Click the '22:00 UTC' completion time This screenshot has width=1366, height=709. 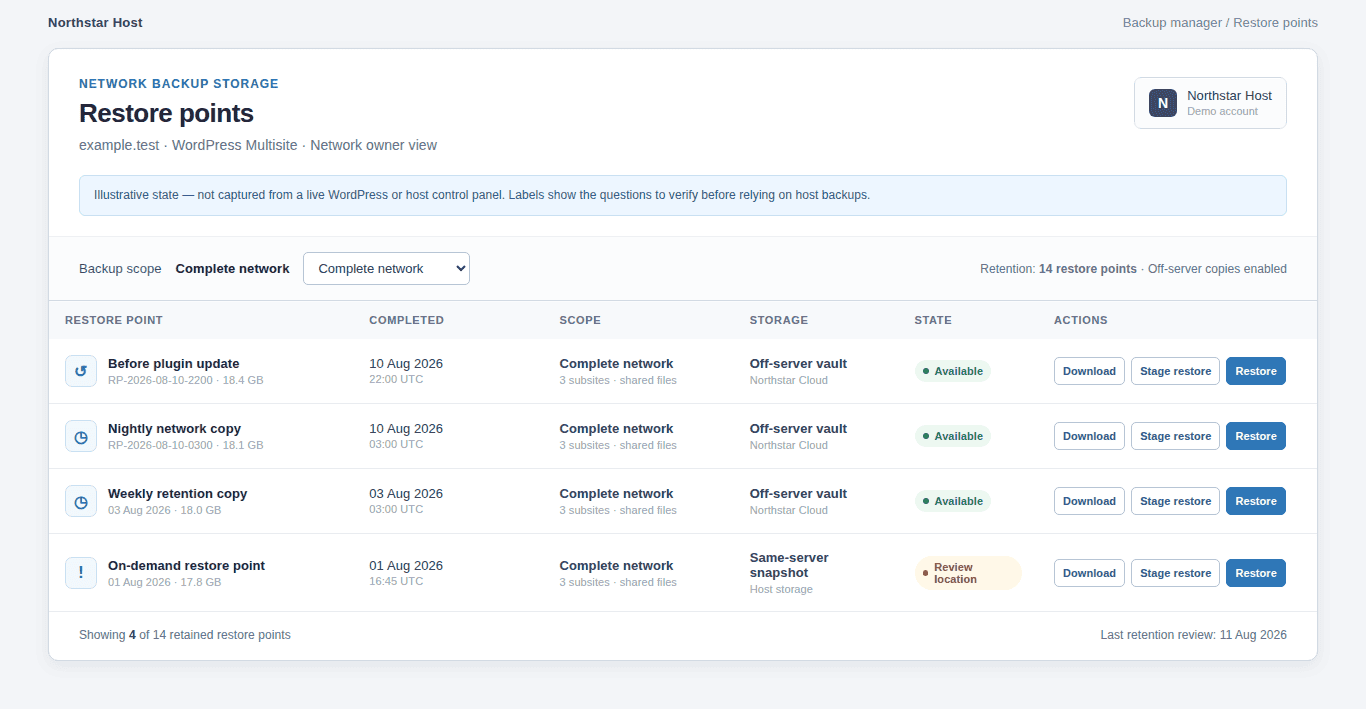tap(396, 379)
